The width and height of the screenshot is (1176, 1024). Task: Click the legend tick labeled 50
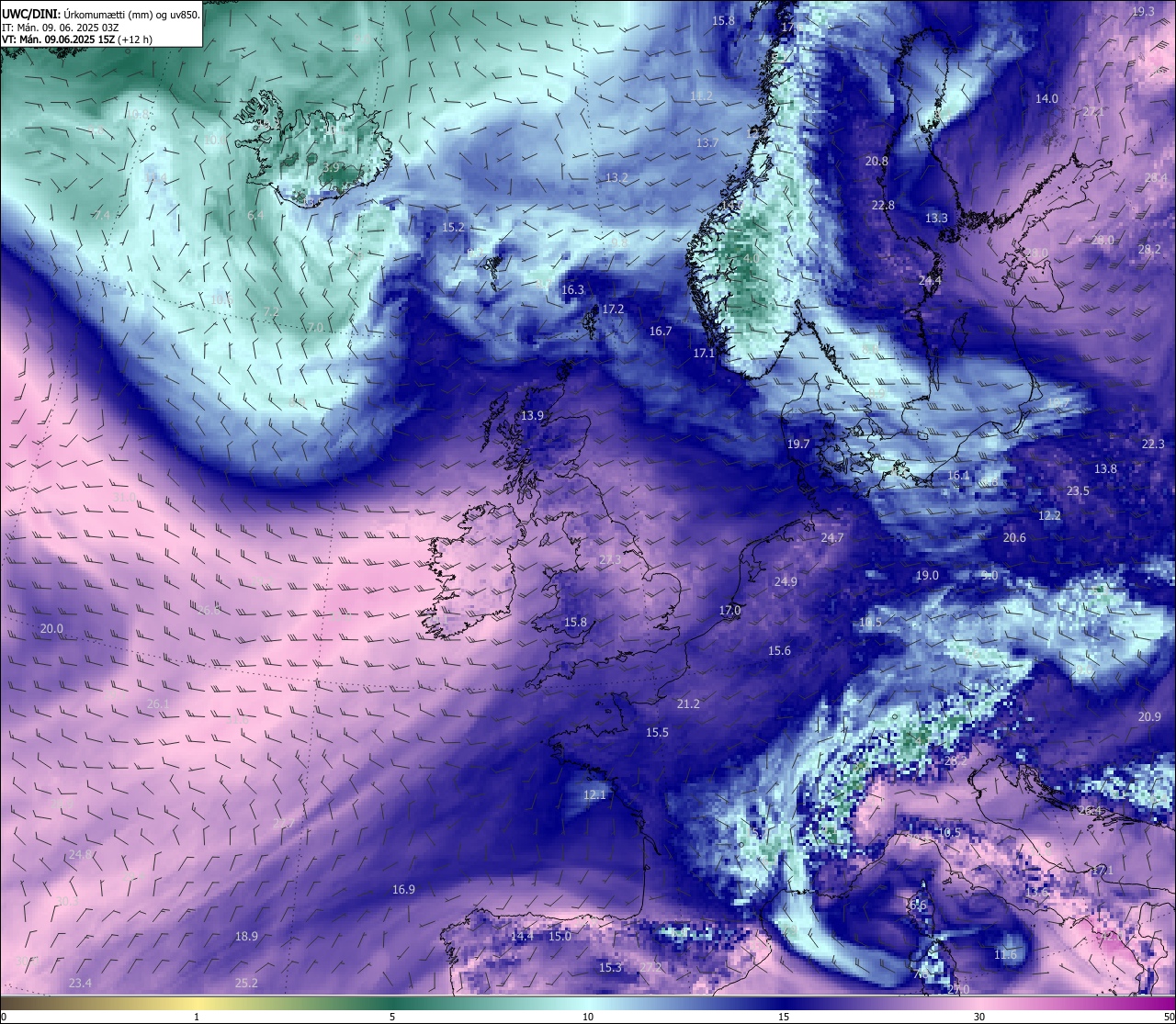[x=1169, y=1017]
